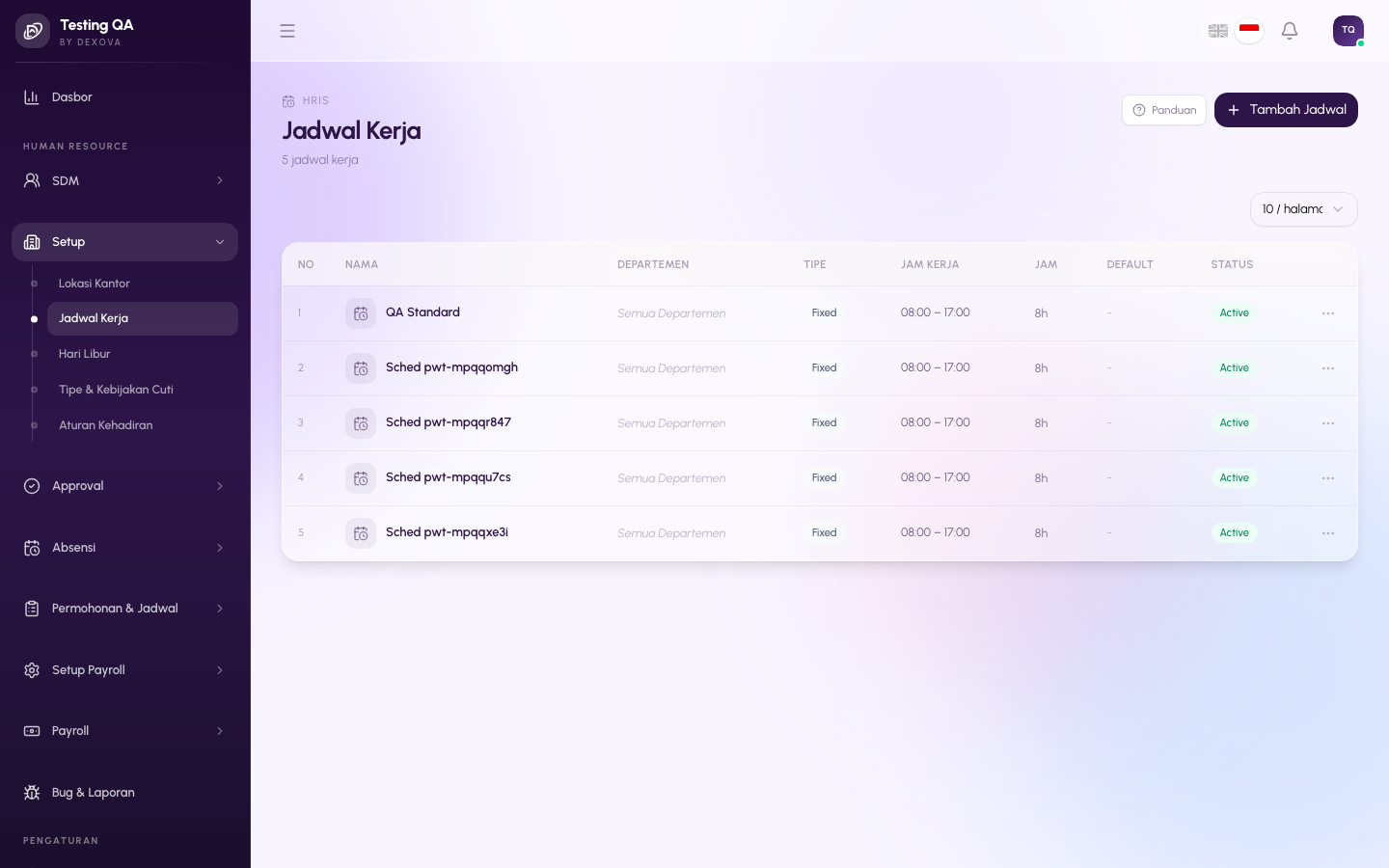The height and width of the screenshot is (868, 1389).
Task: Switch language to Indonesian flag
Action: pos(1249,31)
